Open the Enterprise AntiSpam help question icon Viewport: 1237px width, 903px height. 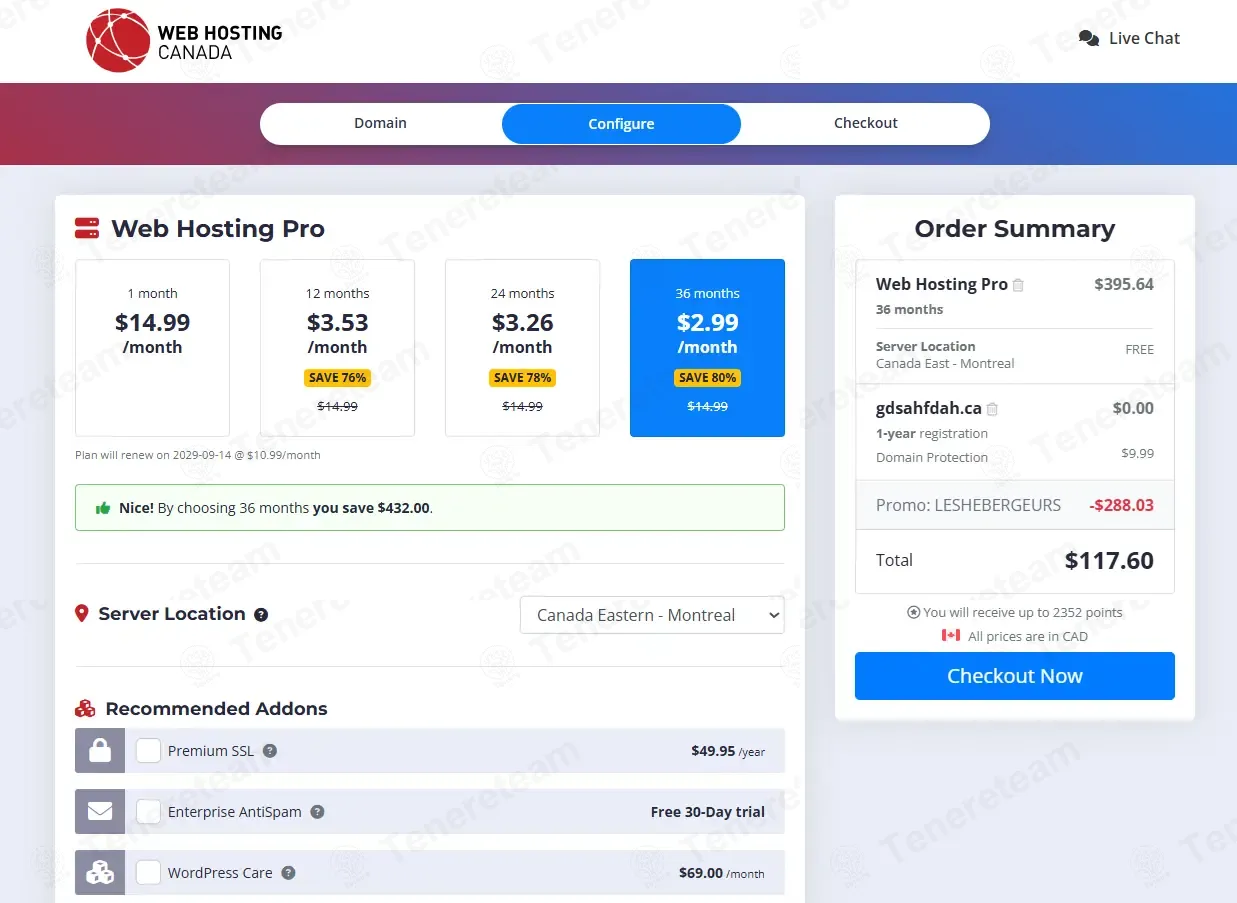(317, 812)
